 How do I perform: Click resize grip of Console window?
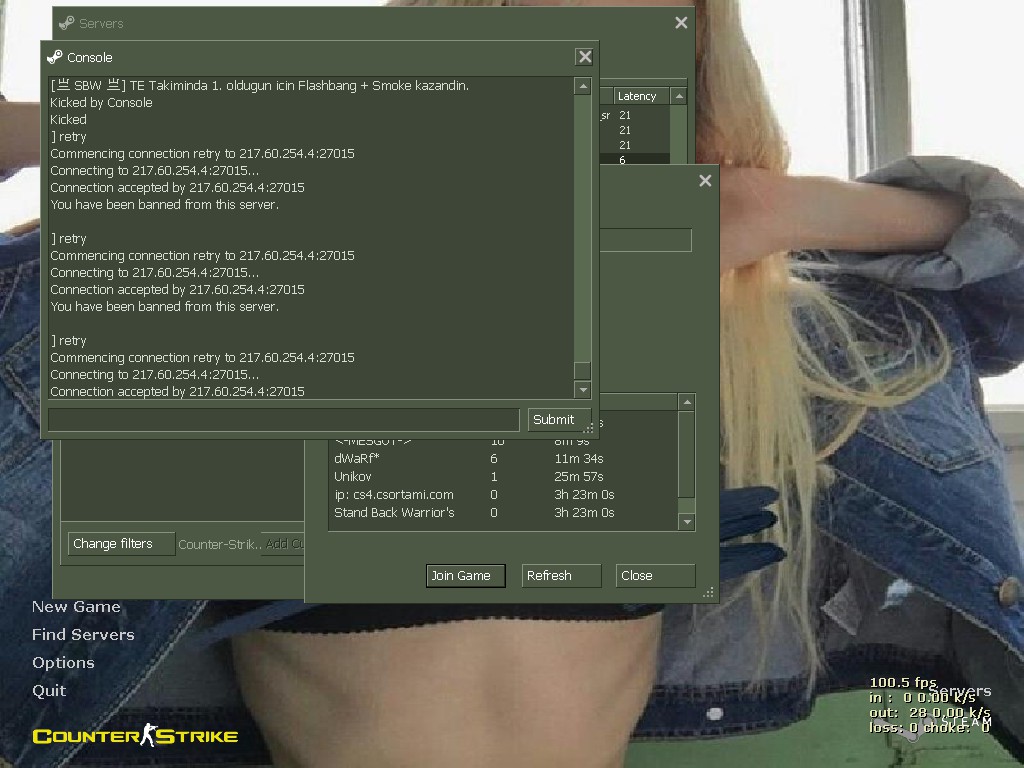click(x=588, y=428)
